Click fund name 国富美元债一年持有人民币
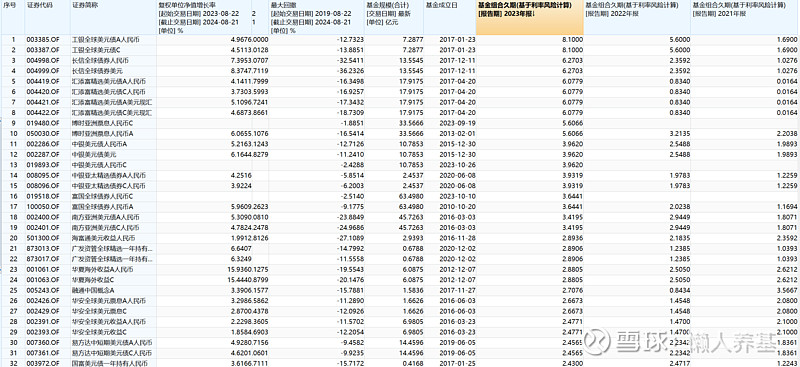Image resolution: width=800 pixels, height=367 pixels. click(110, 363)
